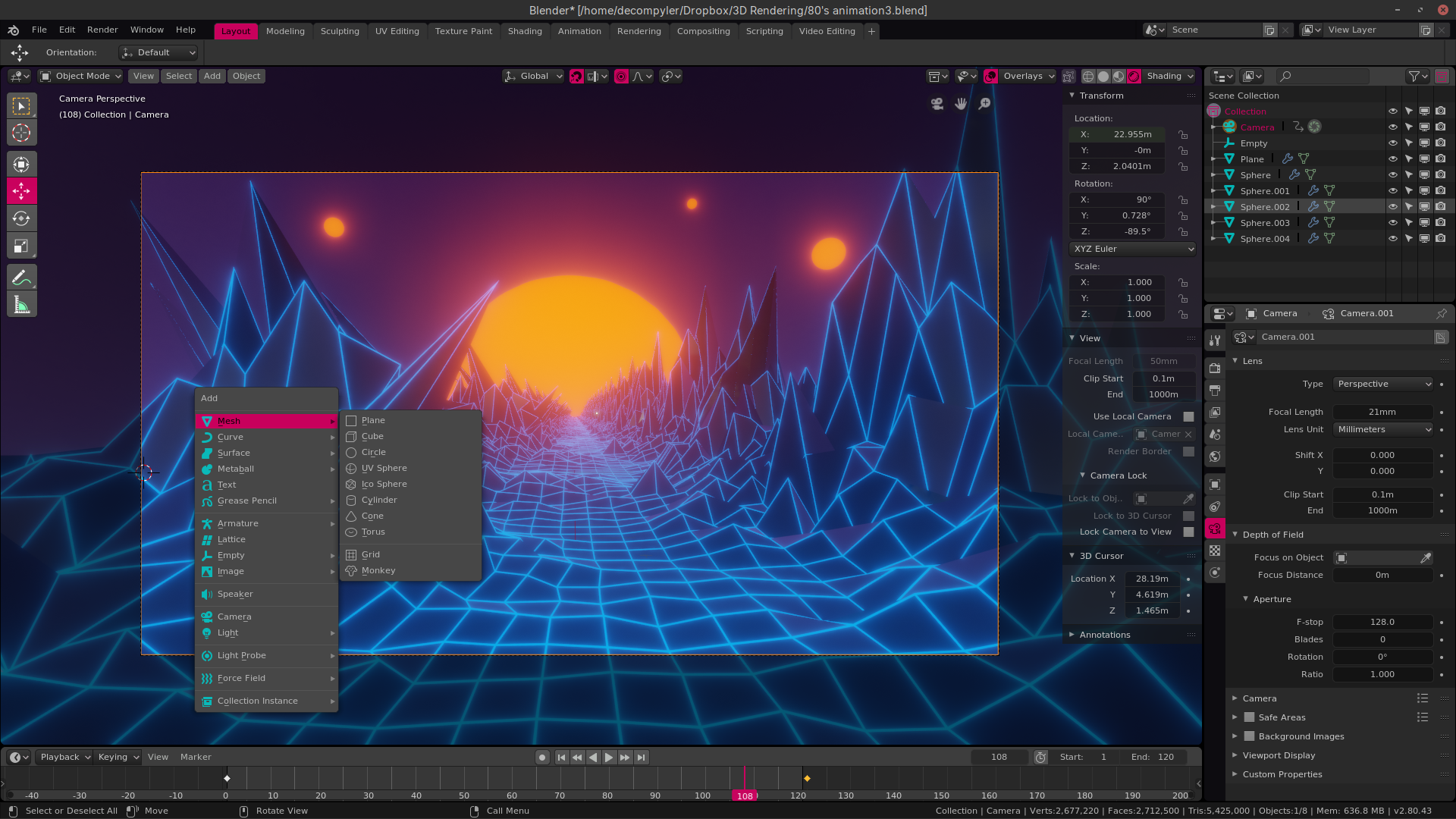Screen dimensions: 1456x819
Task: Open the Playback dropdown in timeline
Action: [64, 757]
